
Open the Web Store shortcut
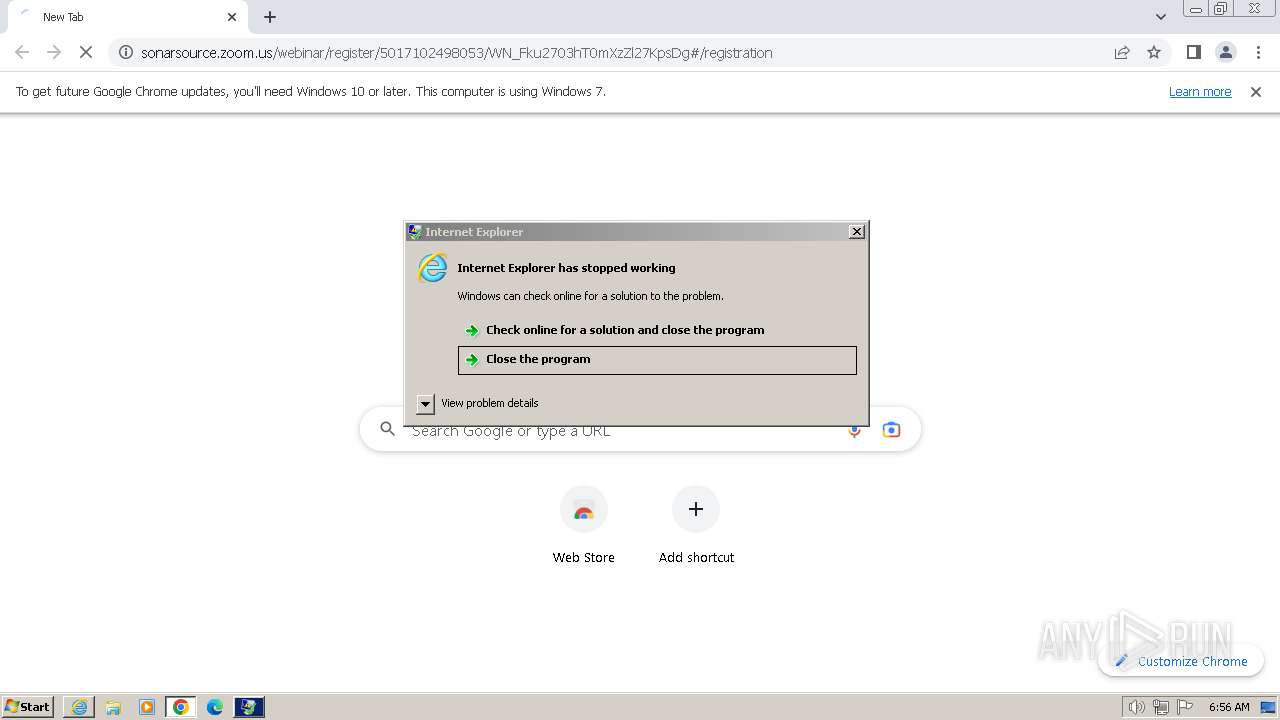[x=584, y=526]
